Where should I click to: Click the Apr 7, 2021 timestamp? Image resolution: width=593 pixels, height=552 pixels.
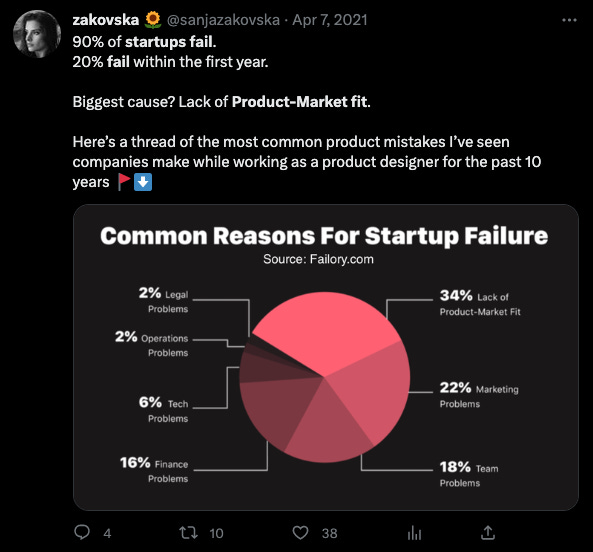[x=330, y=20]
